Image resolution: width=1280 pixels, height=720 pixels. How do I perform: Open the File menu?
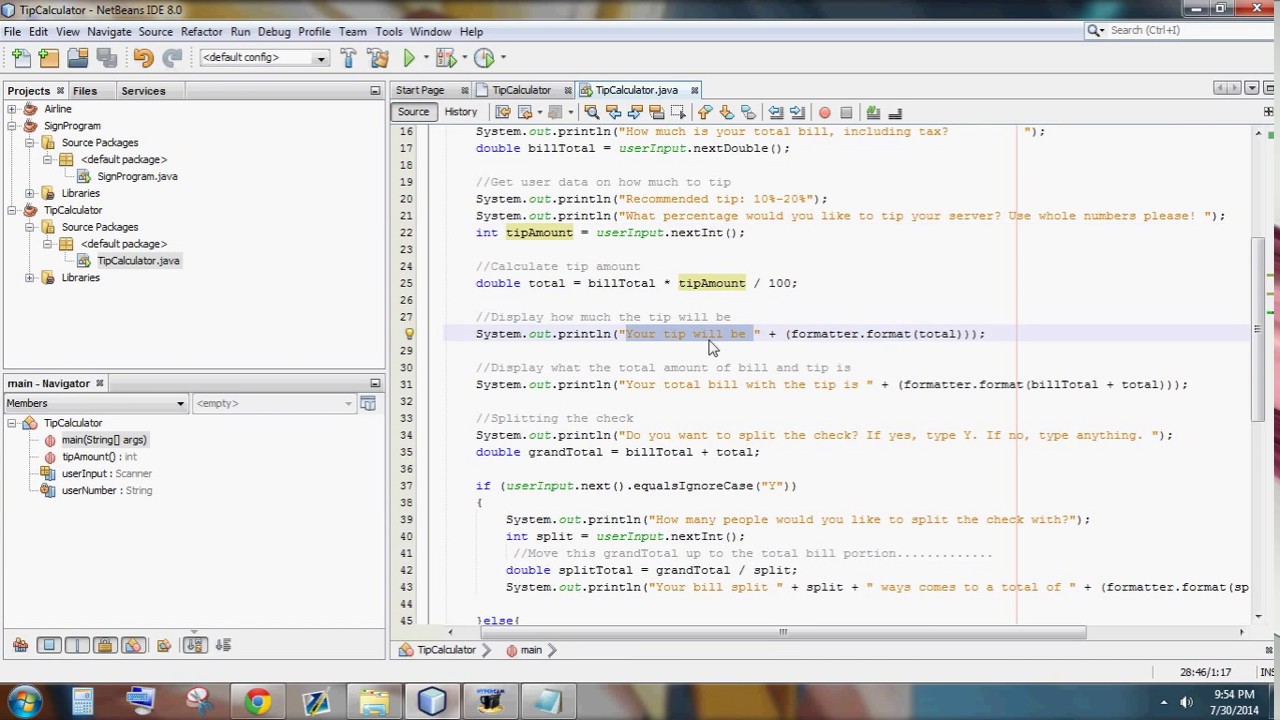12,32
